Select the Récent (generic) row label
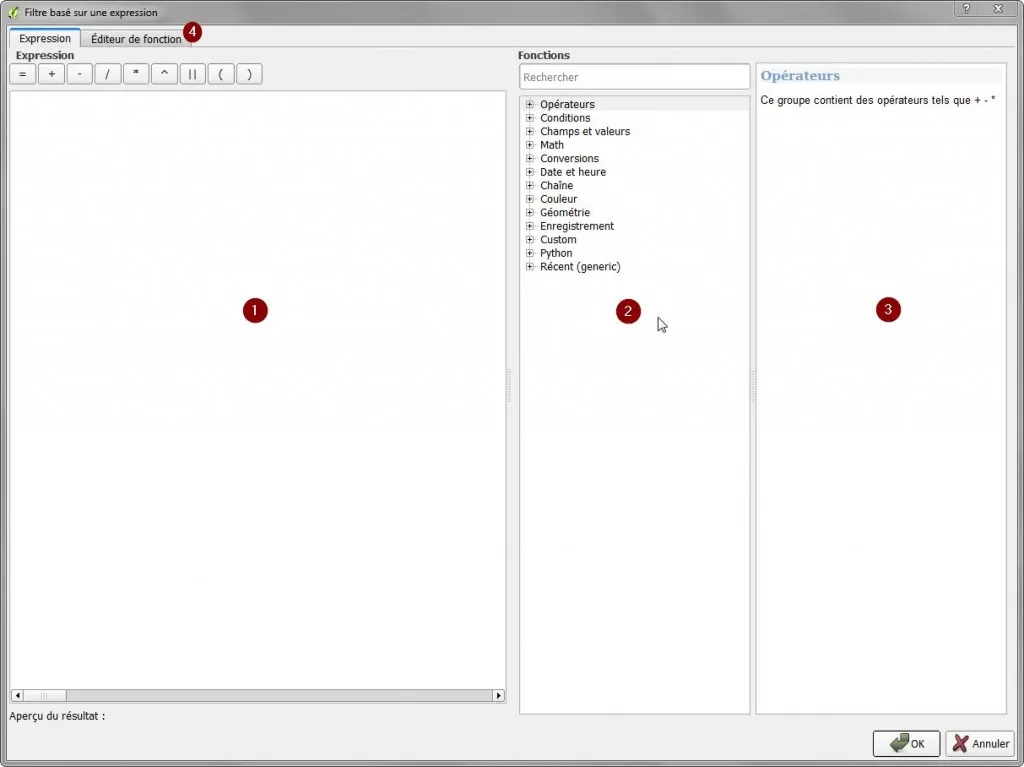The width and height of the screenshot is (1024, 767). 580,267
